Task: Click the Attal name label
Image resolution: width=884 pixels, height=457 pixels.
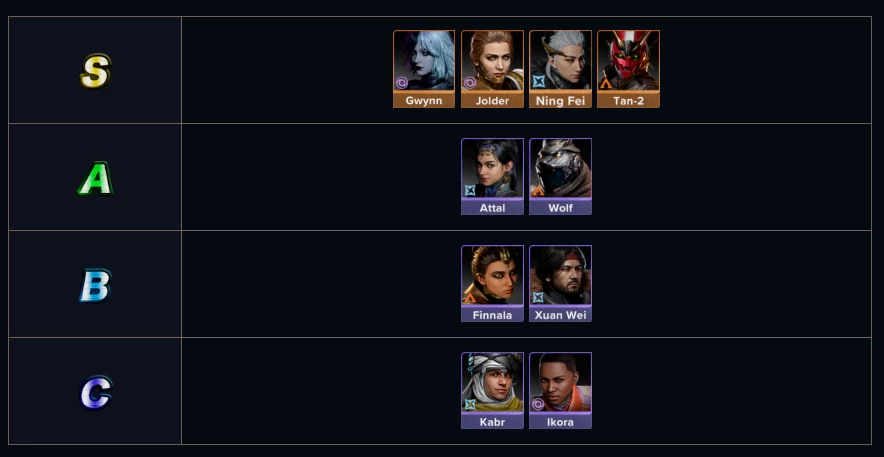Action: point(492,208)
